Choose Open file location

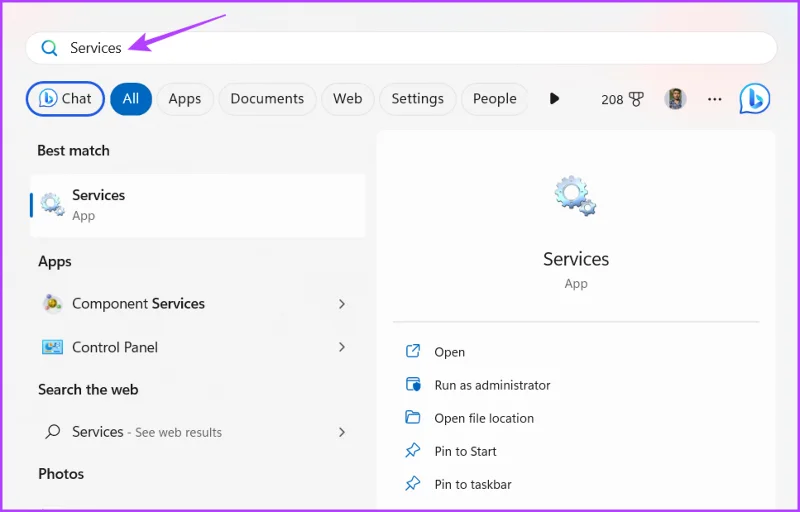point(484,418)
